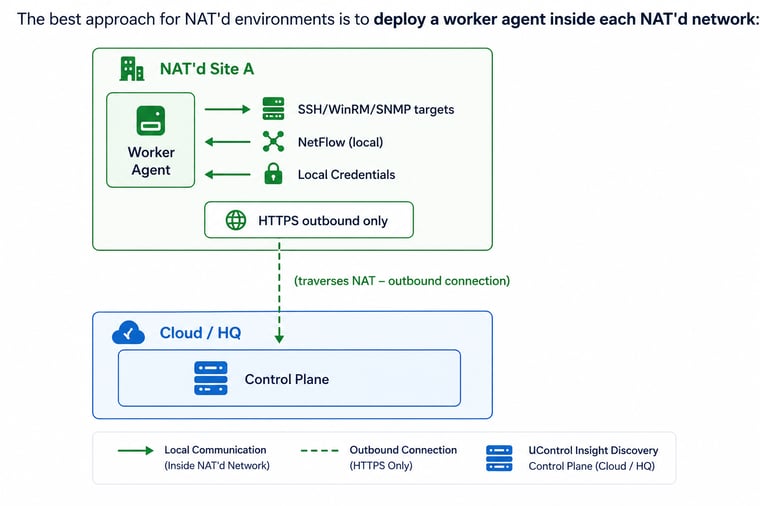Click the green padlock icon beside Local Credentials
The width and height of the screenshot is (760, 506).
pyautogui.click(x=273, y=174)
